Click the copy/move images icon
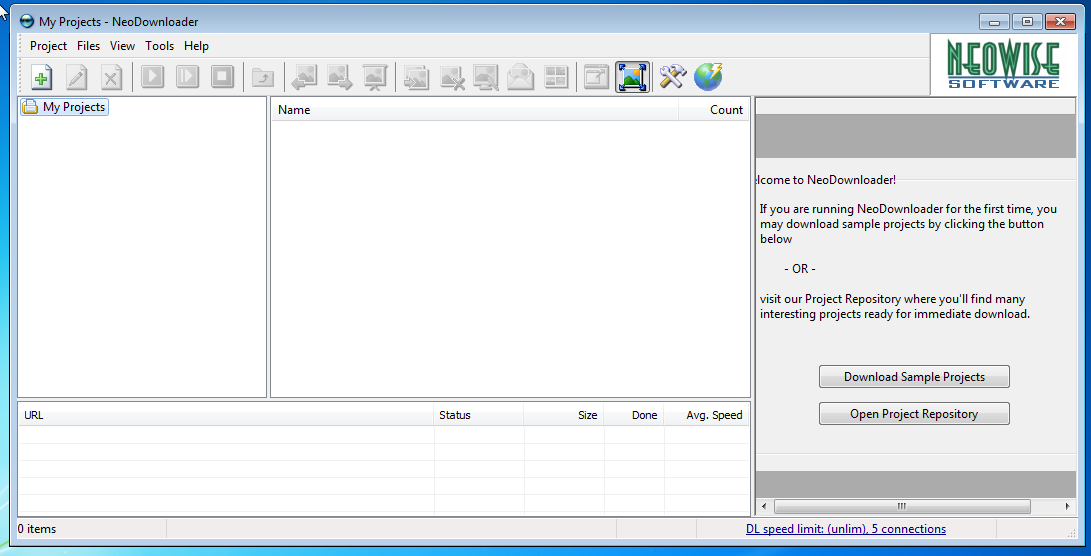1091x556 pixels. tap(415, 77)
